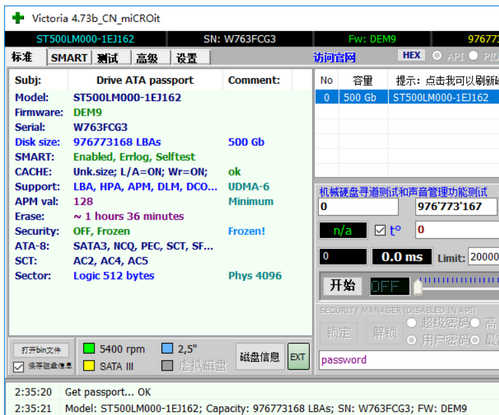This screenshot has width=499, height=415.
Task: Click the top bar SN: W763FCG3
Action: click(240, 39)
